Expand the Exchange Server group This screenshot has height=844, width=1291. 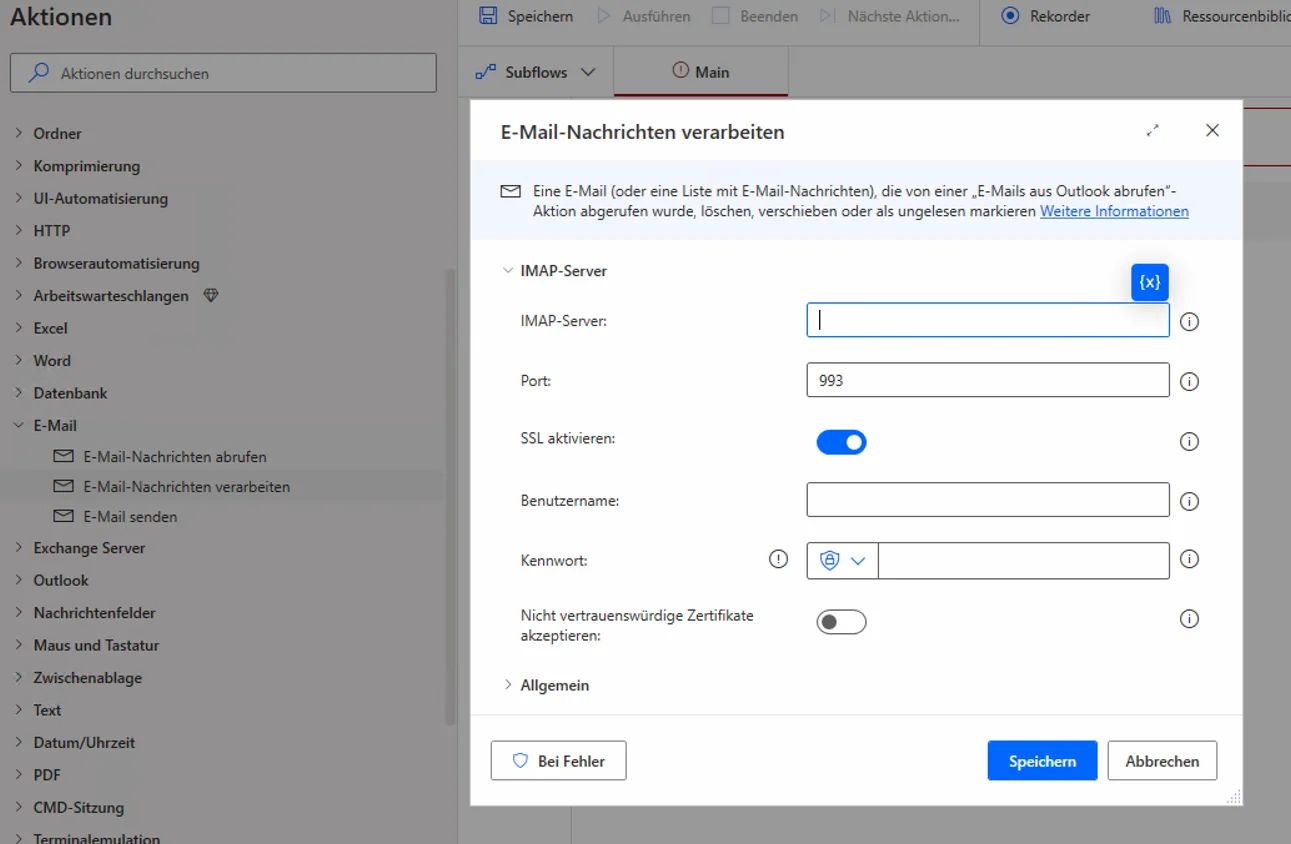[18, 548]
